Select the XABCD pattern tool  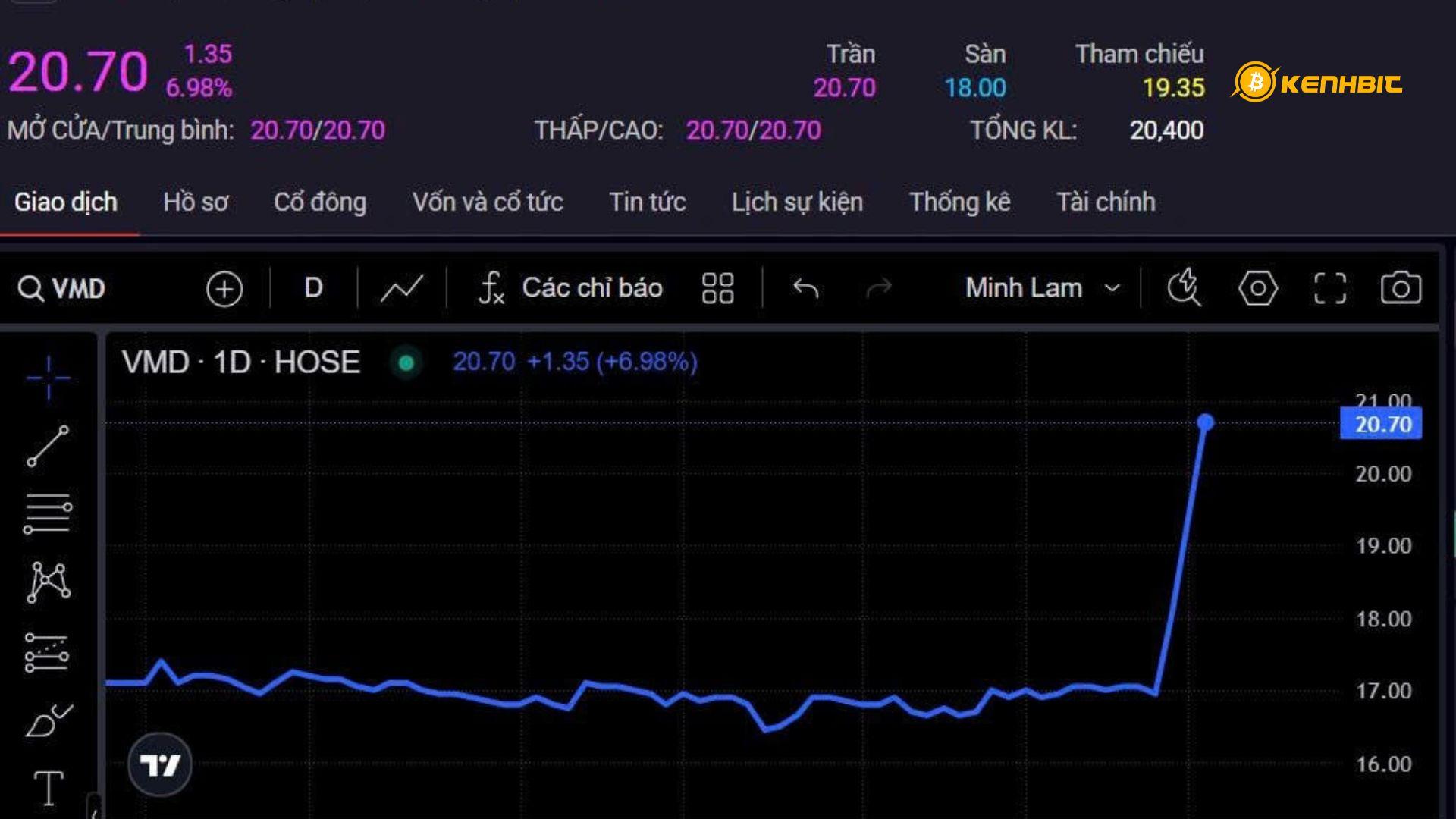(48, 582)
